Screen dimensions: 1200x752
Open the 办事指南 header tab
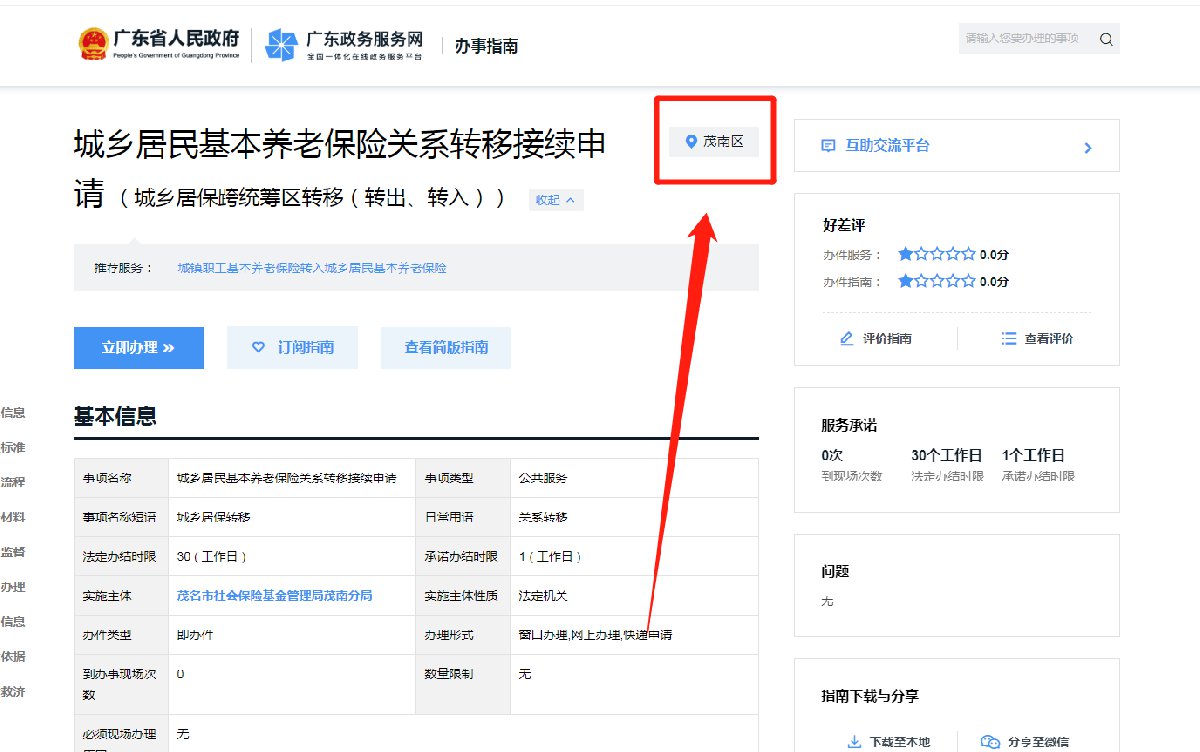click(x=486, y=46)
